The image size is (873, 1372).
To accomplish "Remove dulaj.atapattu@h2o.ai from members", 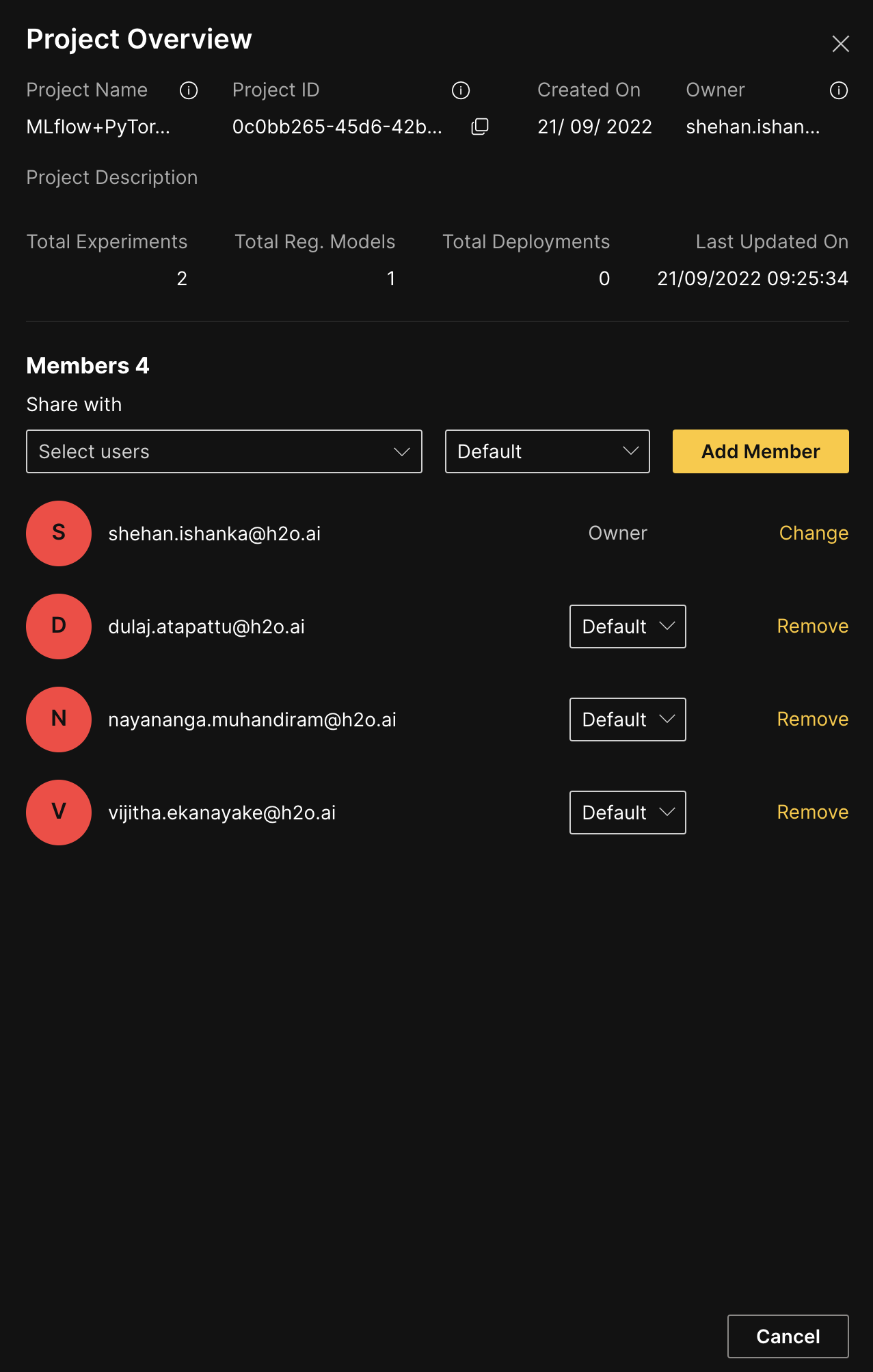I will (x=812, y=626).
